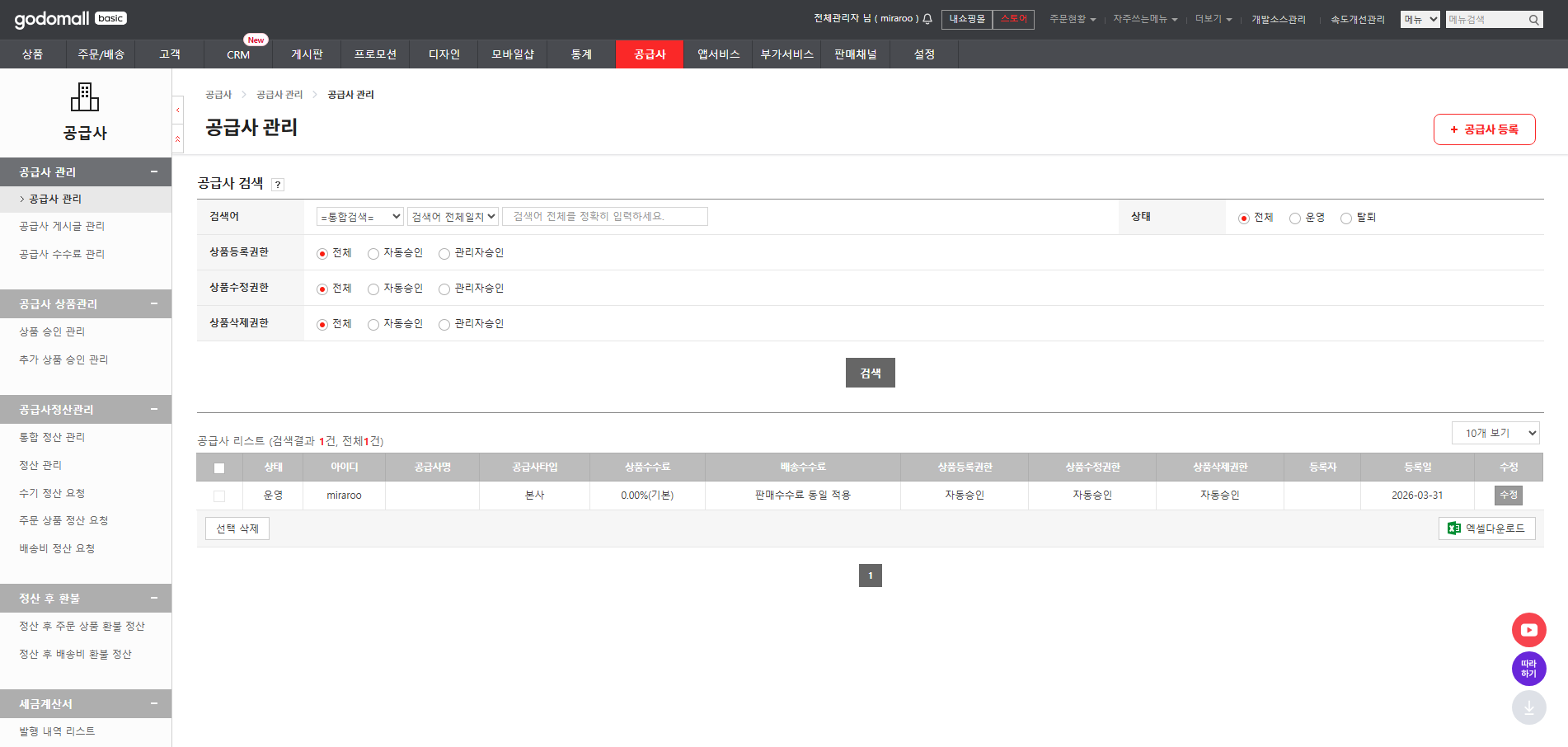Click the 공급사 등록 button

point(1484,129)
